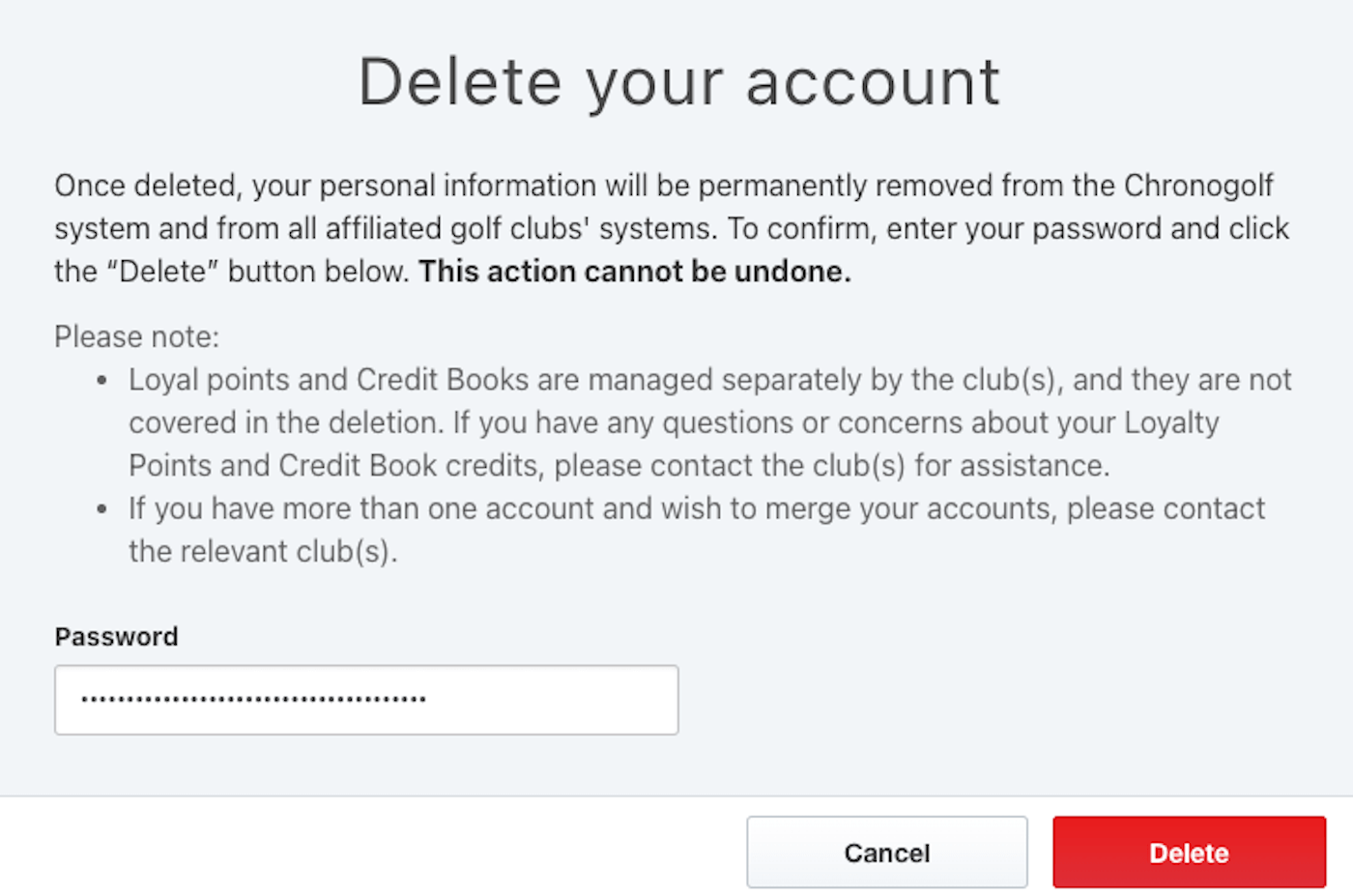This screenshot has height=896, width=1353.
Task: Click the second bullet point marker
Action: [101, 509]
